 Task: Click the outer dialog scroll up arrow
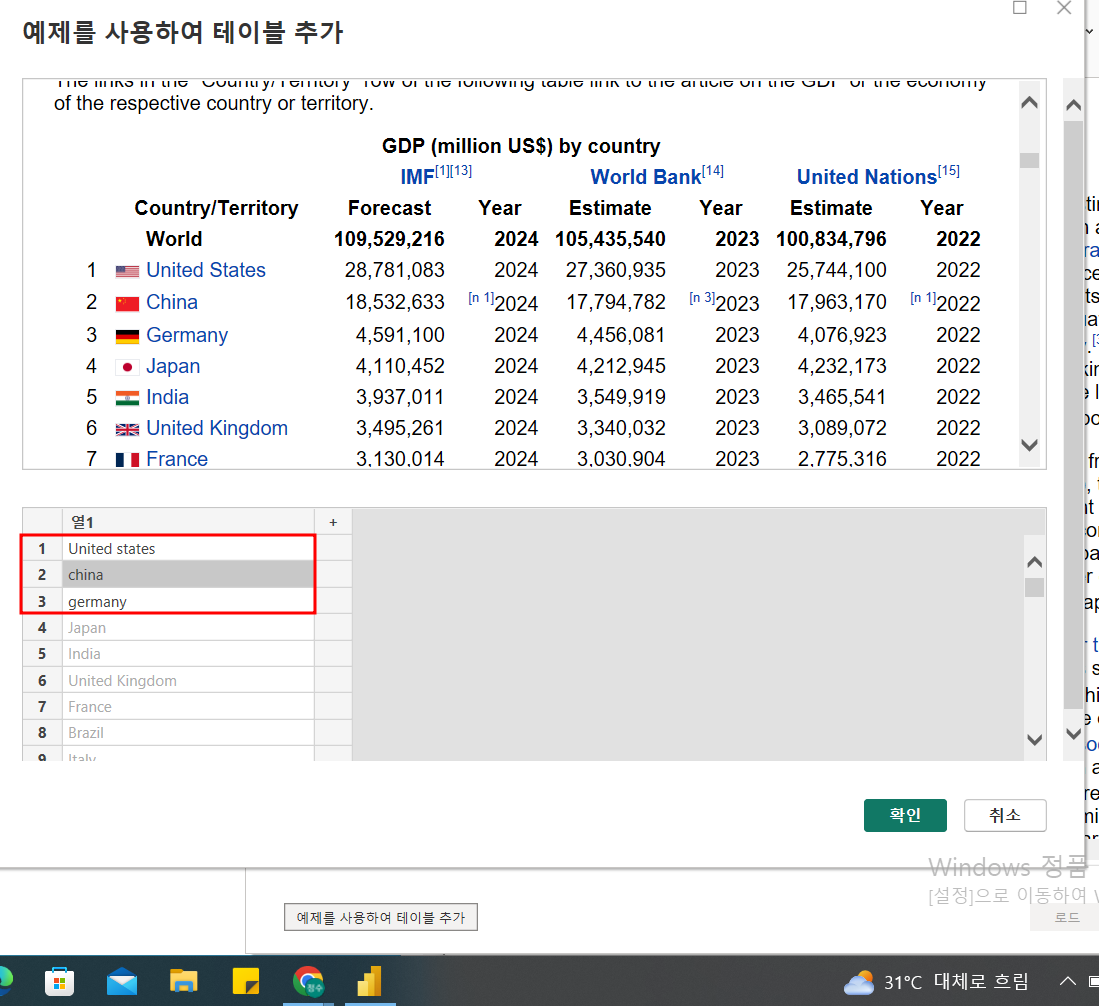1073,106
